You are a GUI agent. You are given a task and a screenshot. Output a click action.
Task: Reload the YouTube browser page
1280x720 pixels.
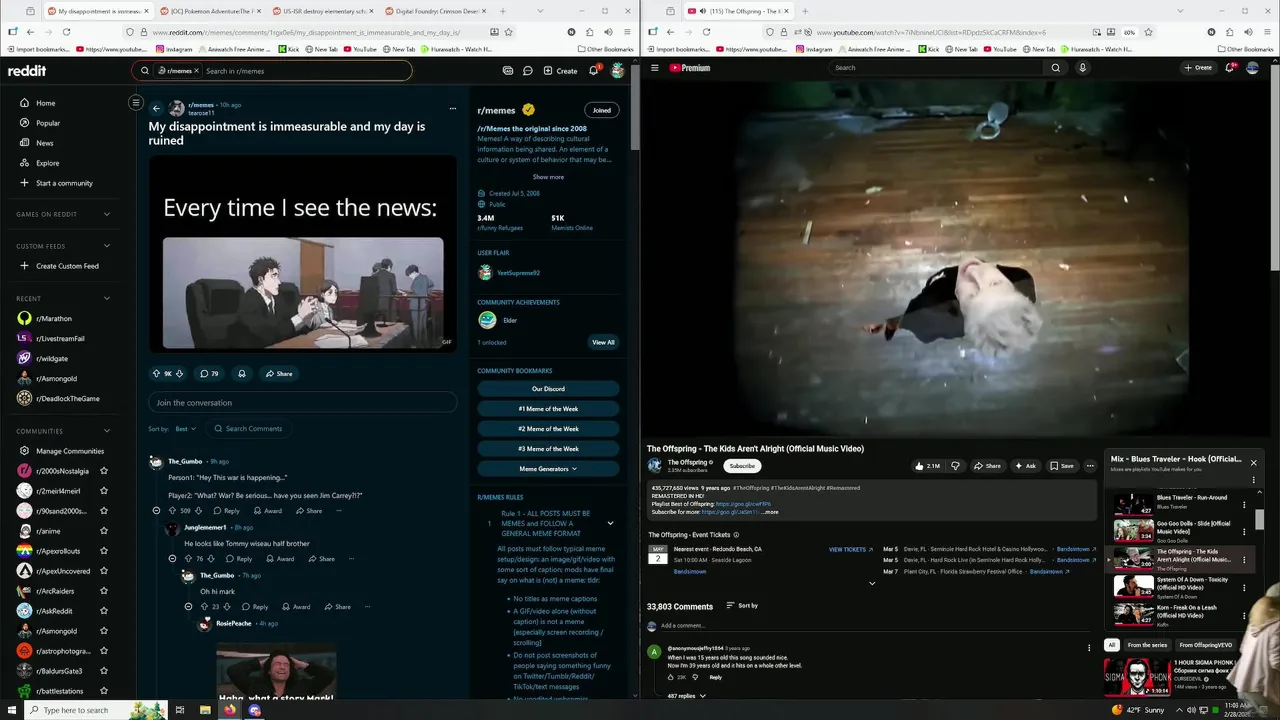point(706,32)
